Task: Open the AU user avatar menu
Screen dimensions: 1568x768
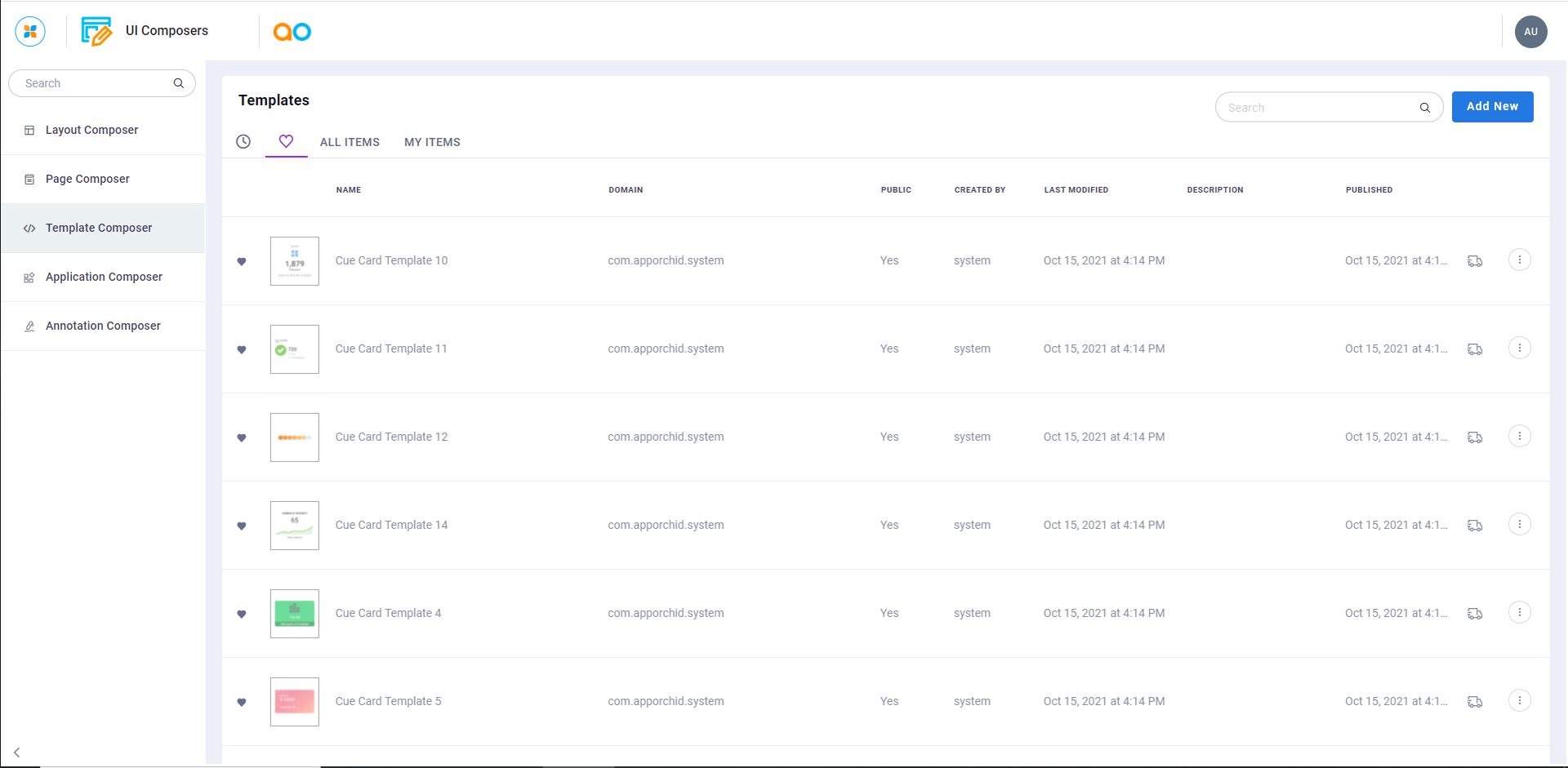Action: (1530, 32)
